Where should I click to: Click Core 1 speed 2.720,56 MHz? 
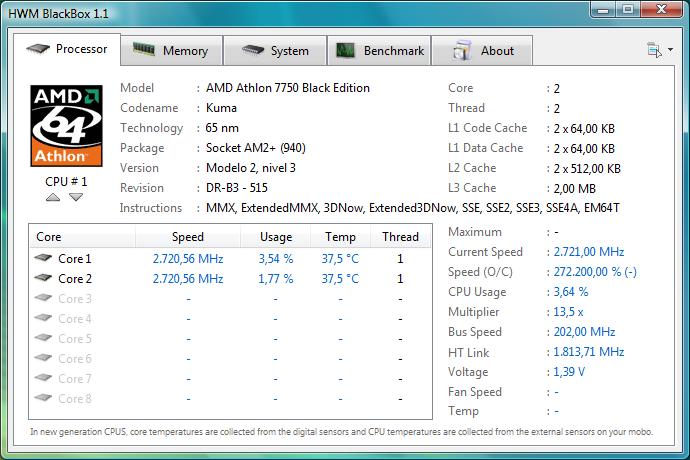pos(188,259)
